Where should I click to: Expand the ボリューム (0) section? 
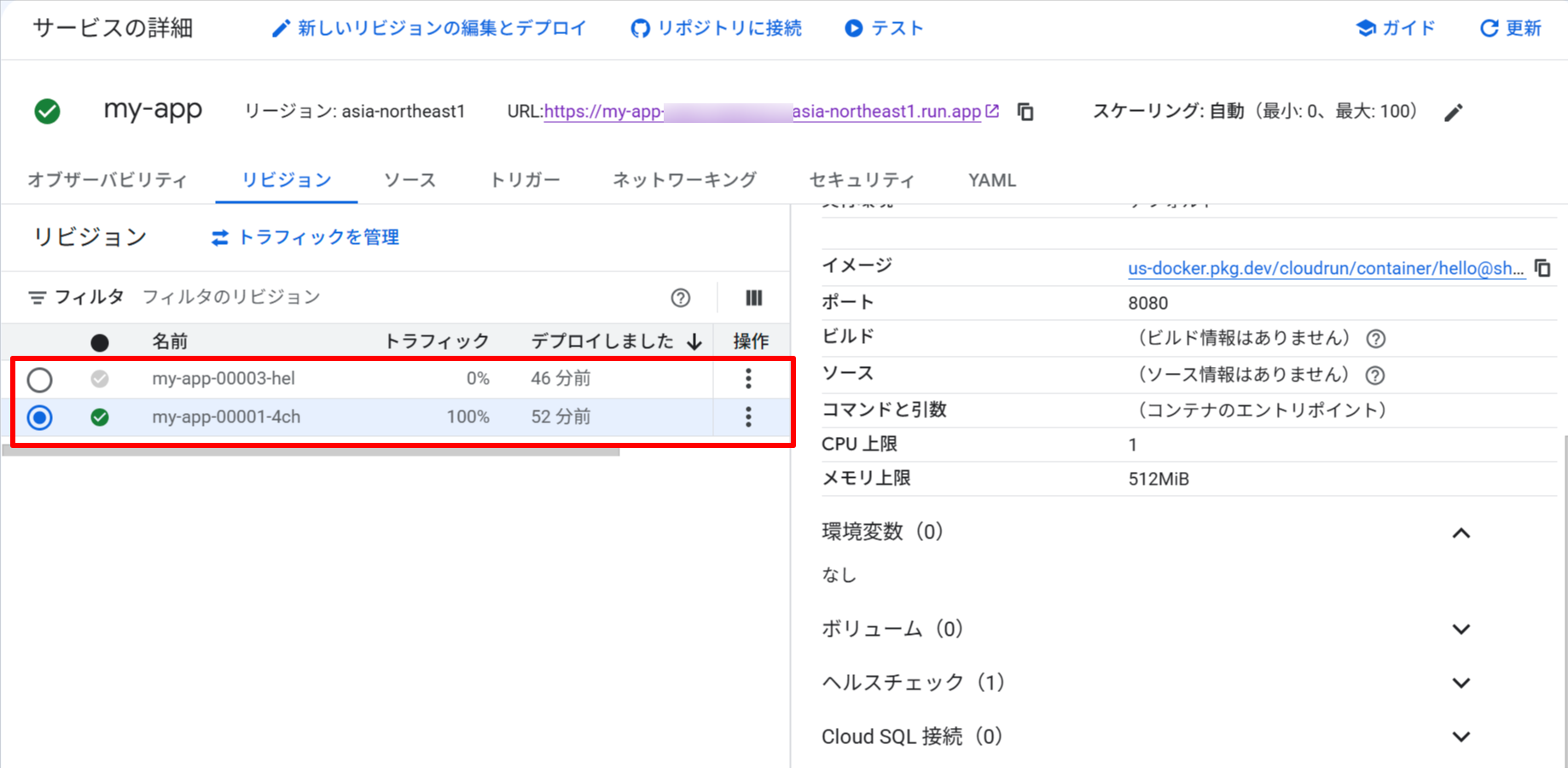point(1461,630)
